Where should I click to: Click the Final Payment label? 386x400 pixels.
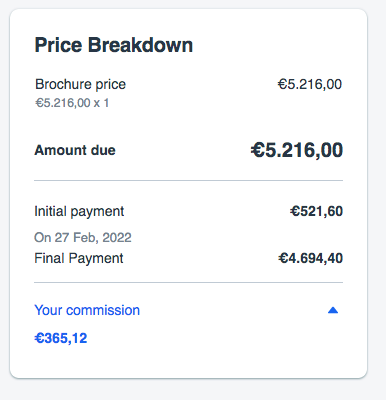click(79, 258)
